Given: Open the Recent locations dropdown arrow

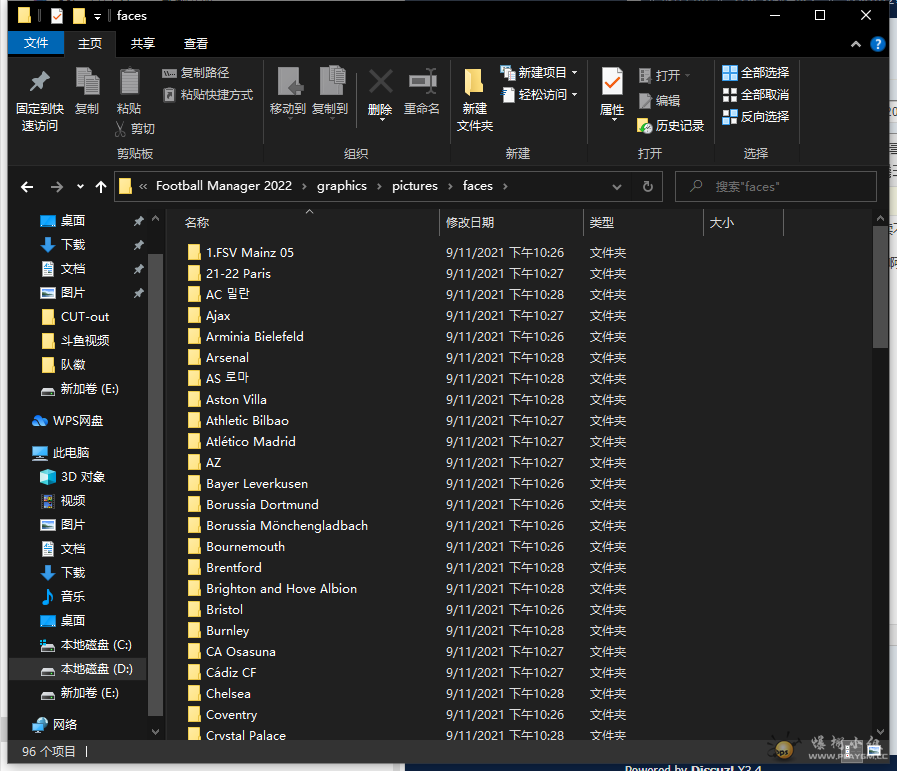Looking at the screenshot, I should pos(80,186).
